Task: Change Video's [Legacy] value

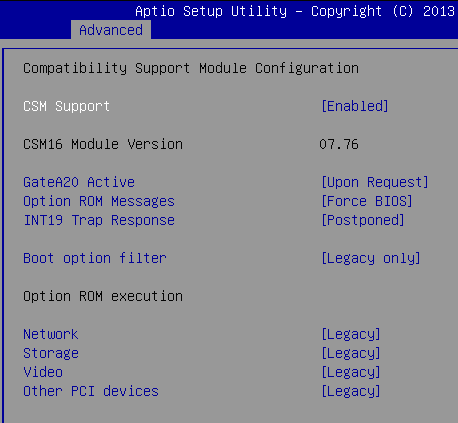Action: click(351, 372)
